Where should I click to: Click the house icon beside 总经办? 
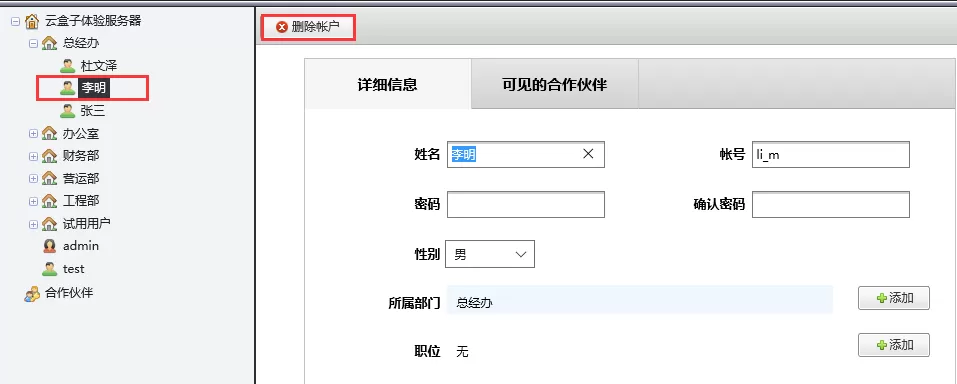[x=49, y=43]
